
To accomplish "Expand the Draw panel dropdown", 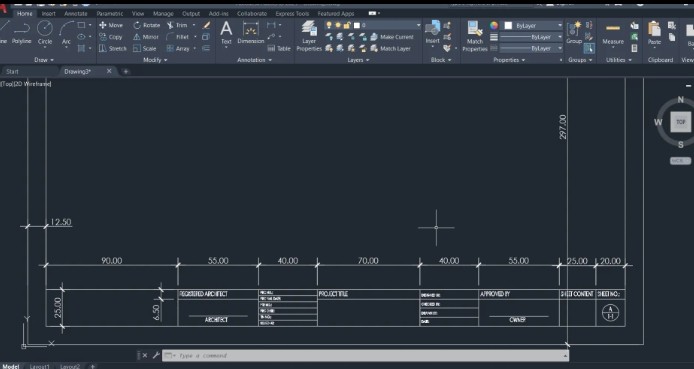I will pos(44,60).
